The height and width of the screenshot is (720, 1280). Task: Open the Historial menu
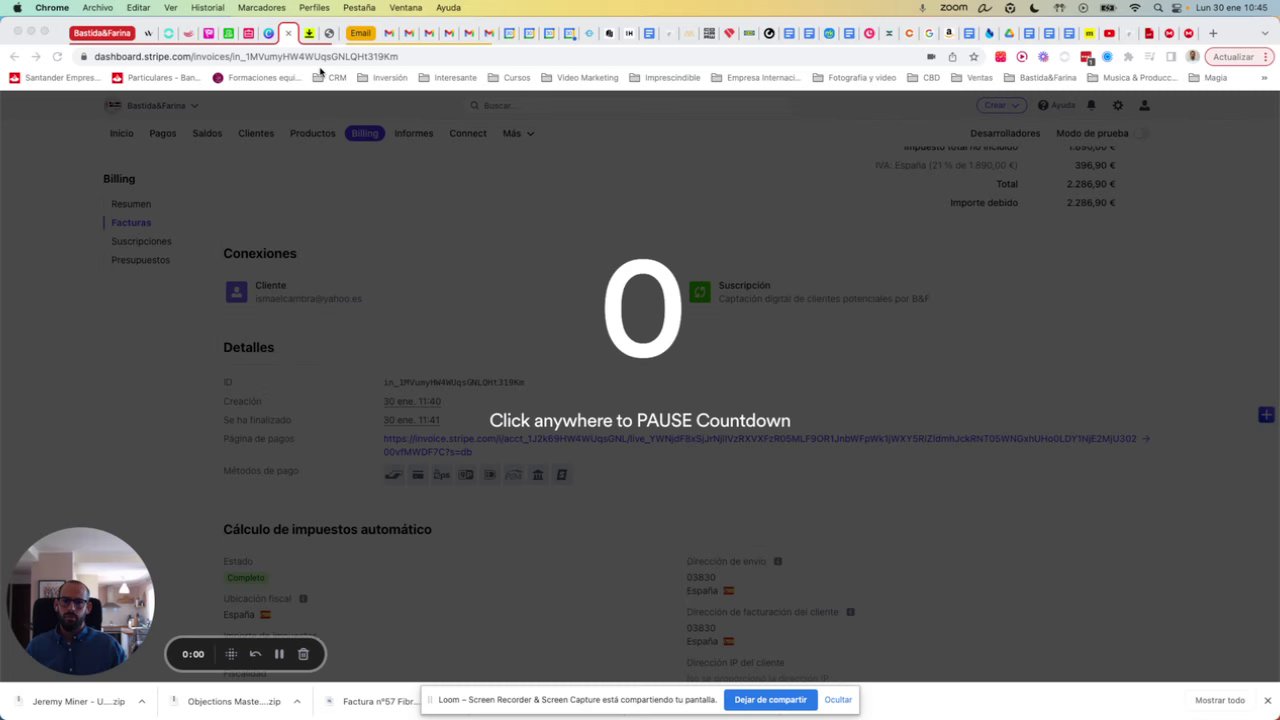[x=207, y=7]
